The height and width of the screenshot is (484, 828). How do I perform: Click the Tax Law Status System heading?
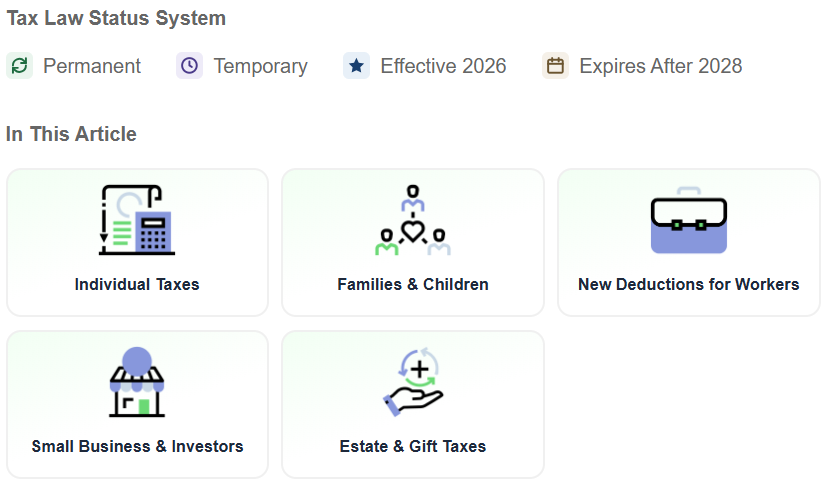coord(116,18)
